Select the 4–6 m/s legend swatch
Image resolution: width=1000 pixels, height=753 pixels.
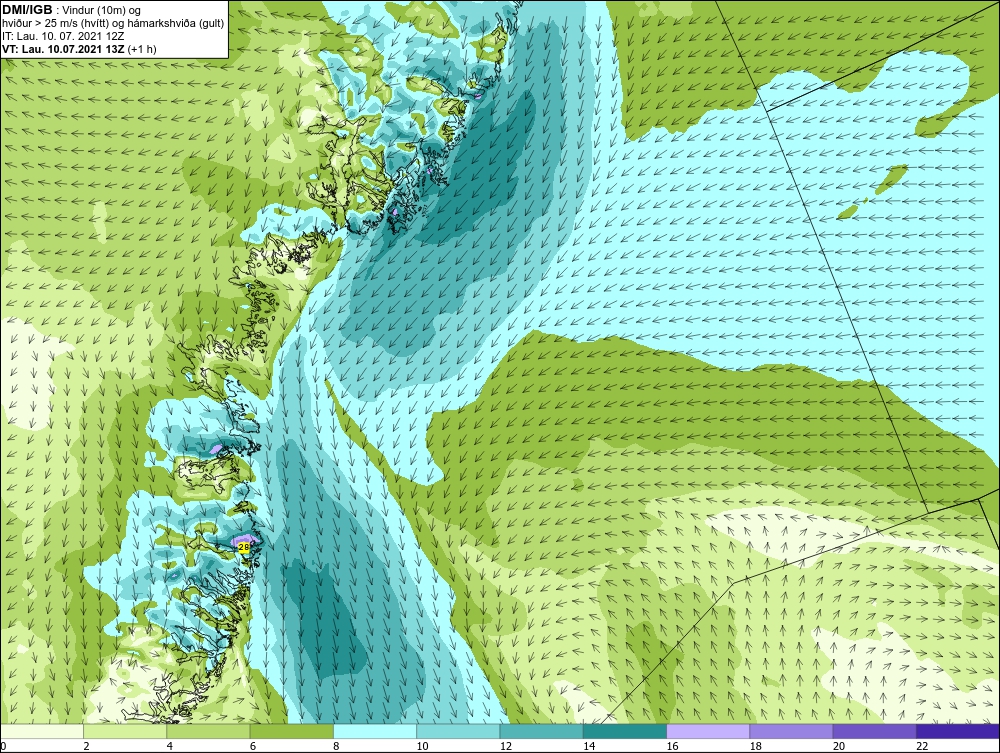click(x=209, y=731)
